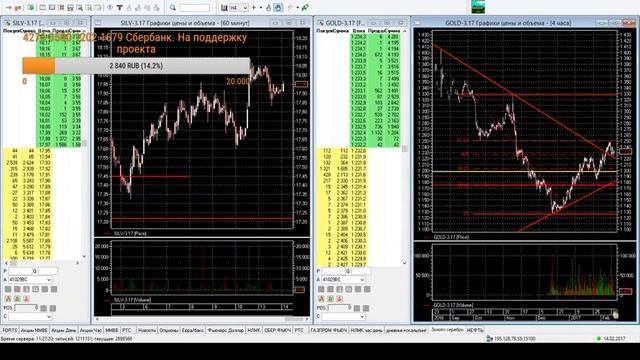Select the hand pan tool in toolbar
Viewport: 640px width, 360px height.
[278, 8]
